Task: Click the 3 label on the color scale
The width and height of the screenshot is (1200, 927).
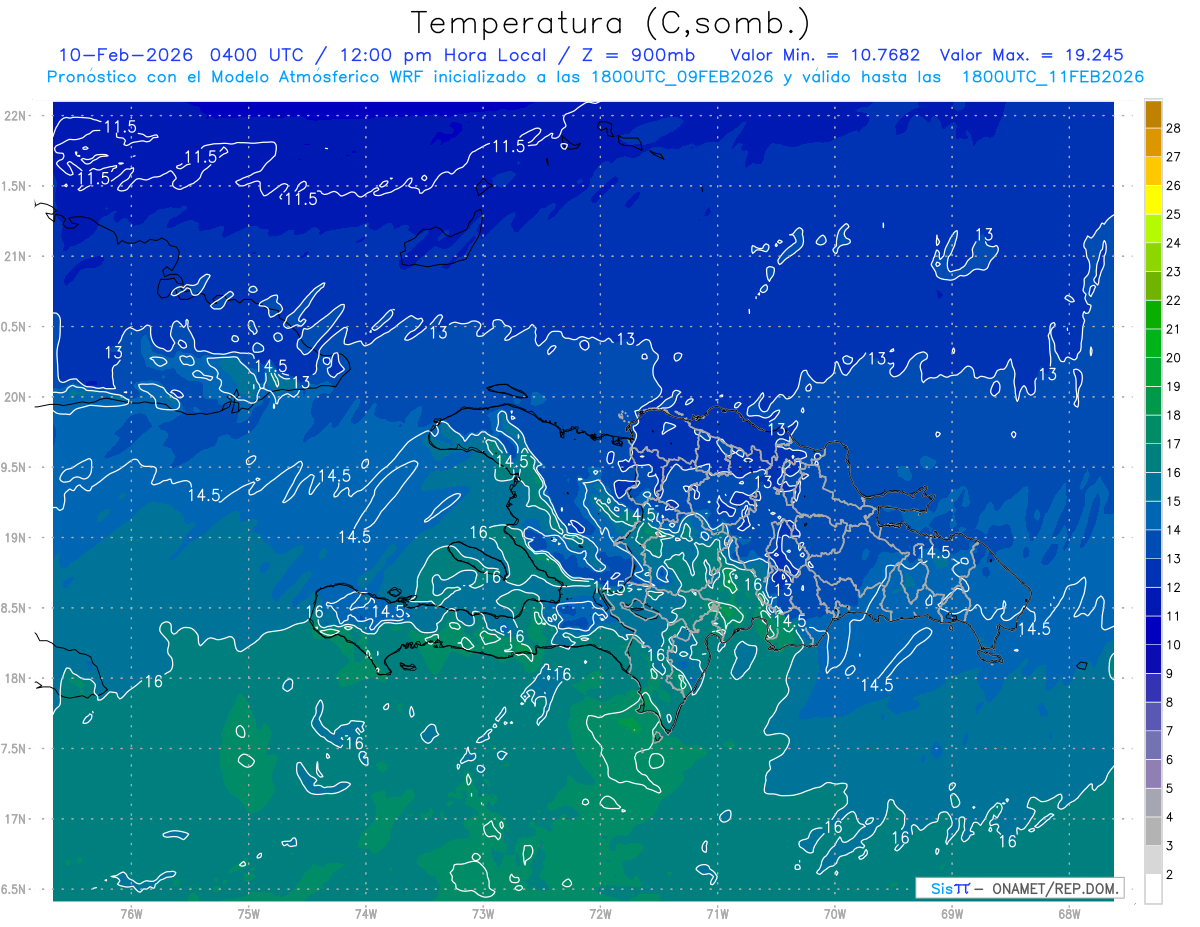Action: [1169, 846]
